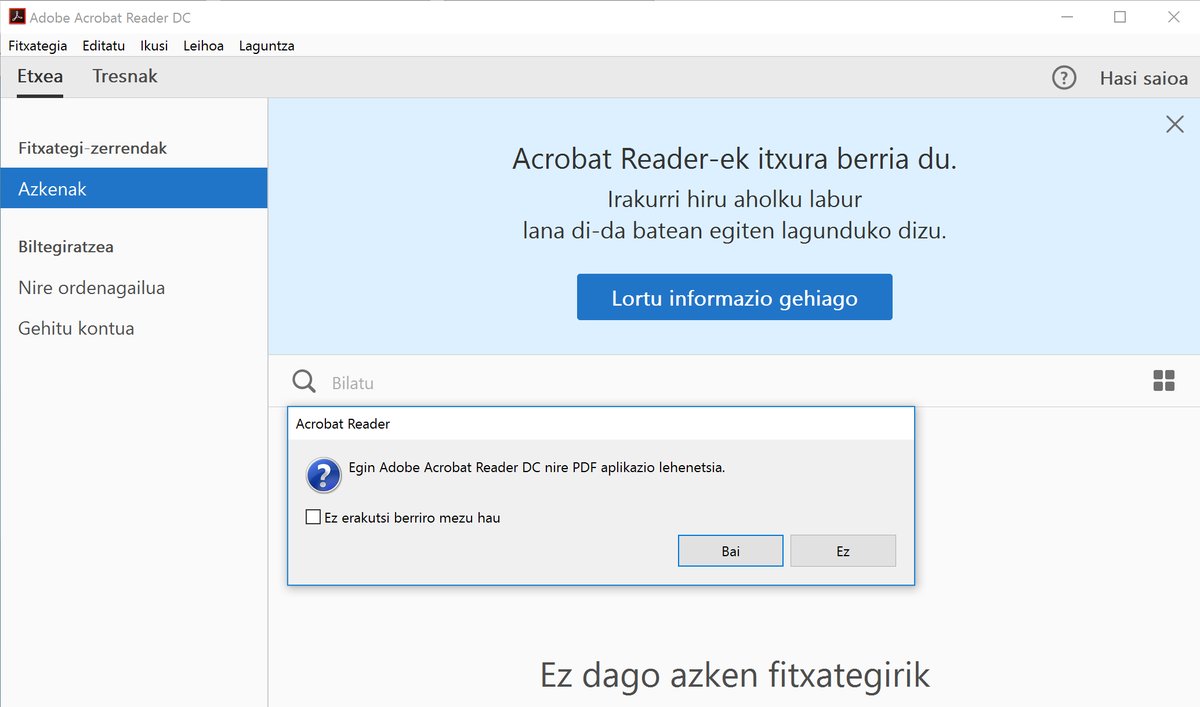Open the Leihoa menu
Image resolution: width=1200 pixels, height=707 pixels.
(204, 45)
